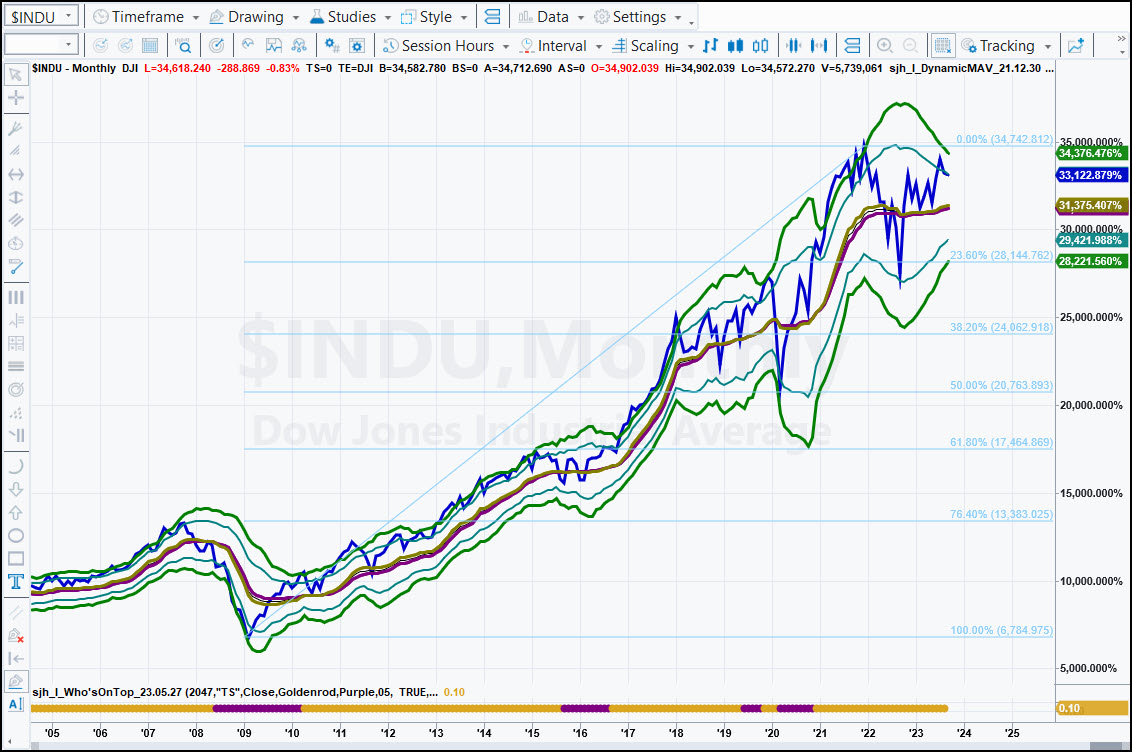
Task: Select the crosshair cursor tool
Action: [15, 98]
